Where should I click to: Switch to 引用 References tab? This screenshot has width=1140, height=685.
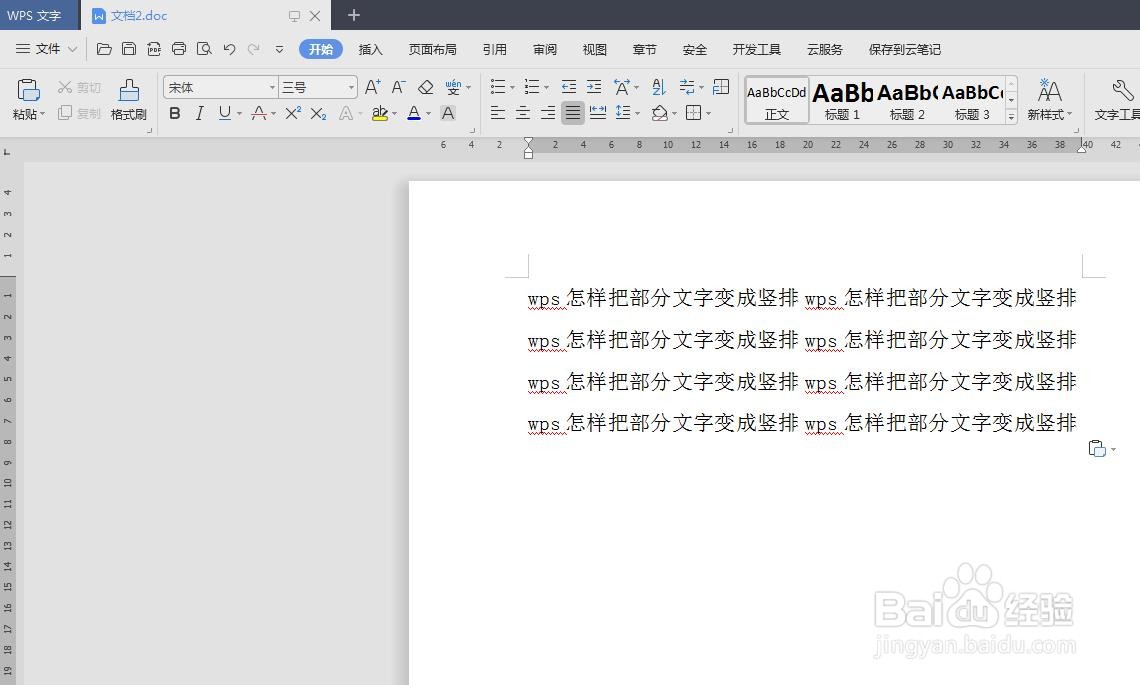494,49
